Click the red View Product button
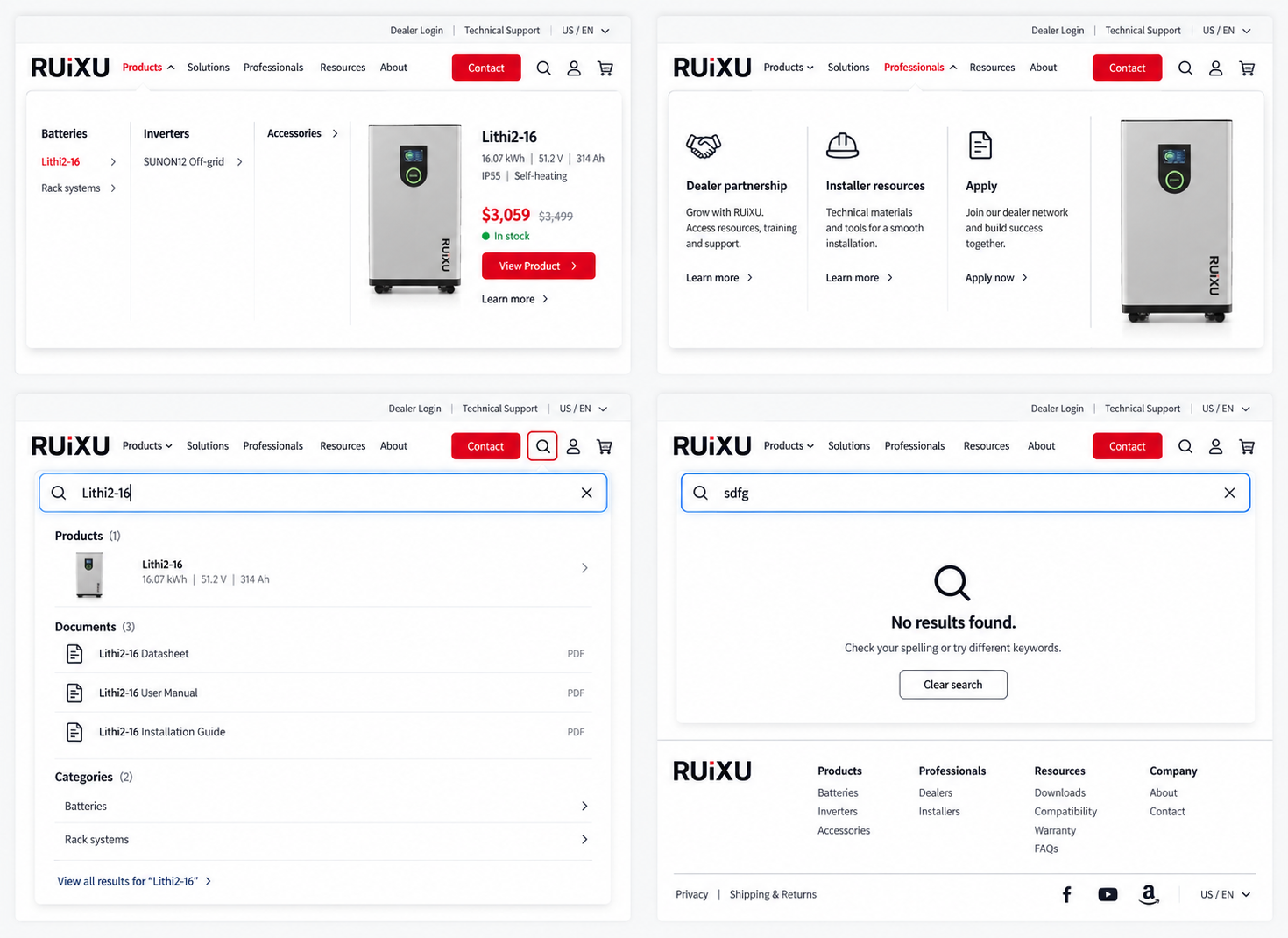The width and height of the screenshot is (1288, 938). tap(538, 266)
